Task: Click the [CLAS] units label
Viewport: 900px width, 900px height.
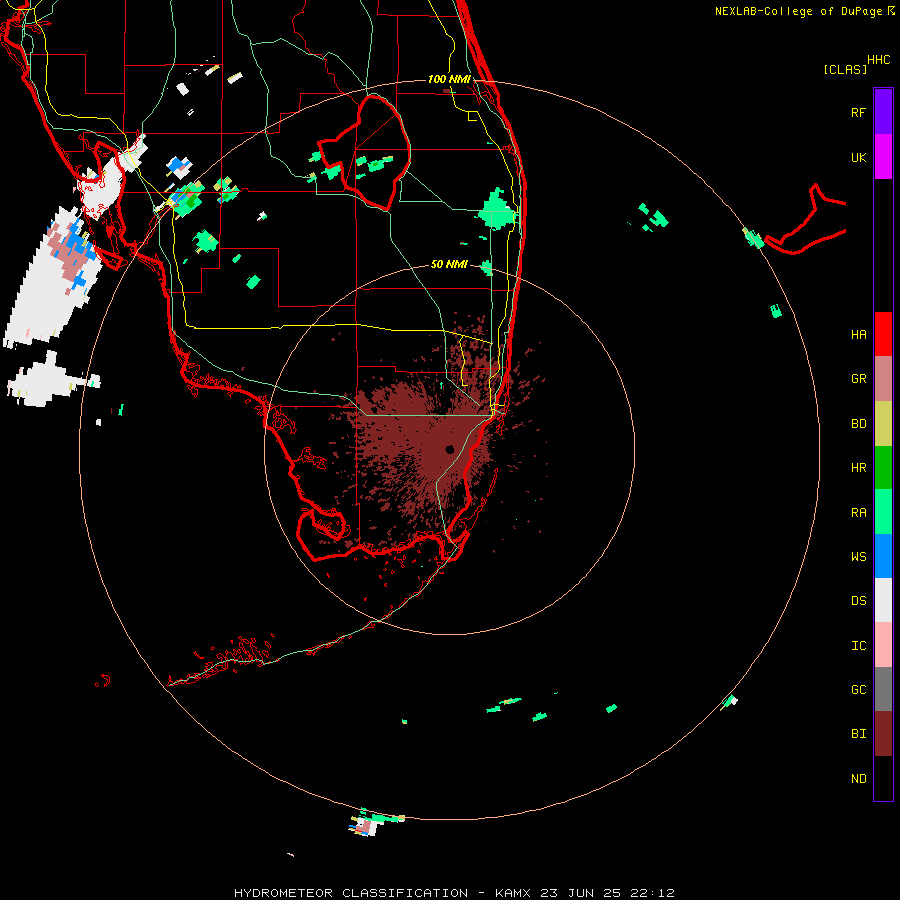Action: [845, 69]
